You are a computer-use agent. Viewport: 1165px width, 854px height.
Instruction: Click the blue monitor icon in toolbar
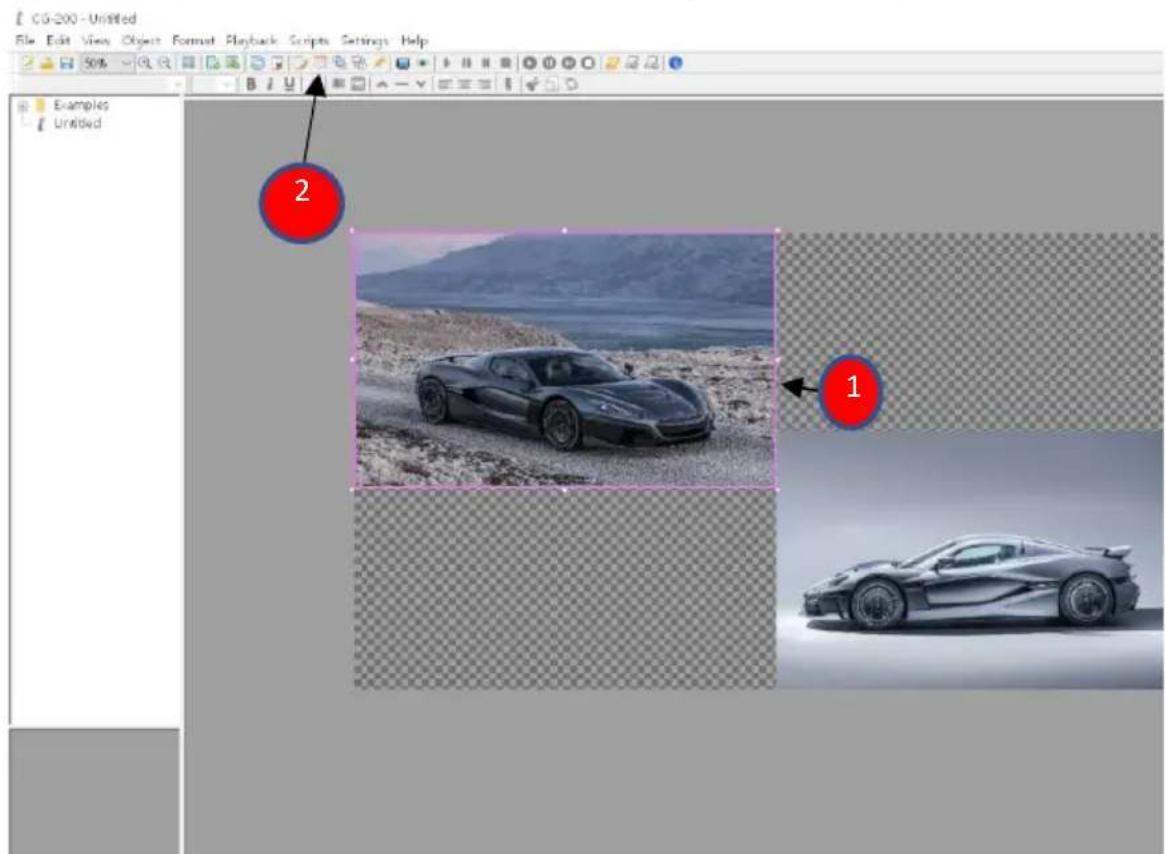(403, 63)
